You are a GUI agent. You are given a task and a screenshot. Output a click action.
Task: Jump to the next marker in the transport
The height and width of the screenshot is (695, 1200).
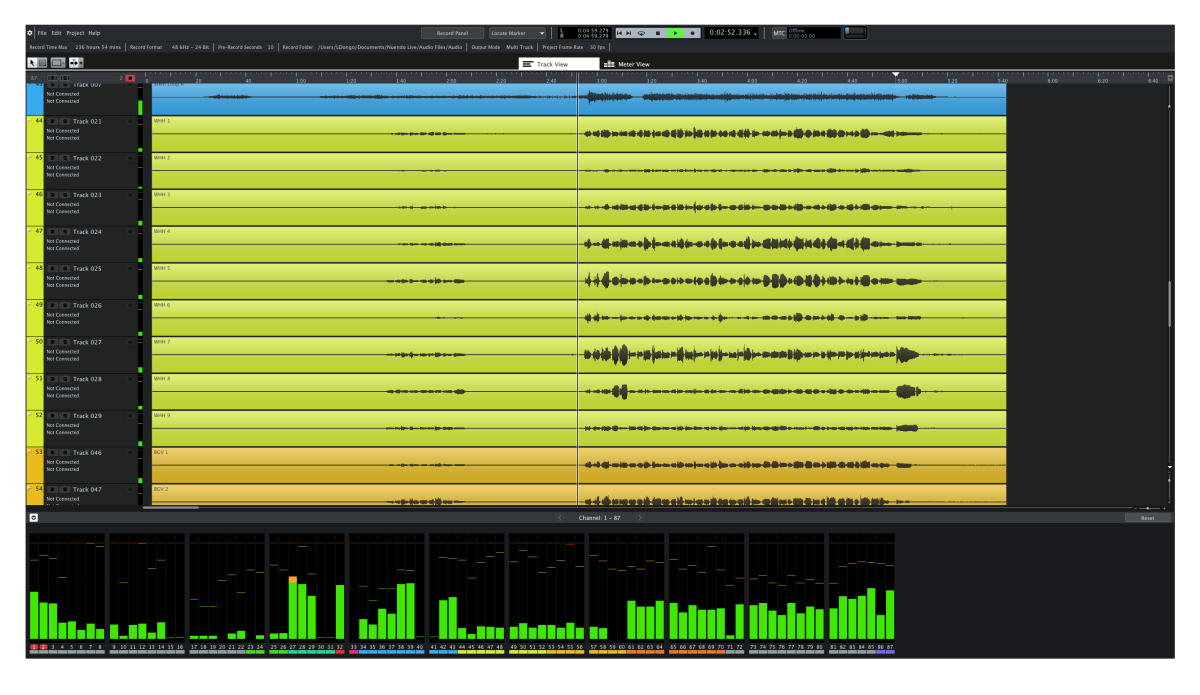point(629,33)
